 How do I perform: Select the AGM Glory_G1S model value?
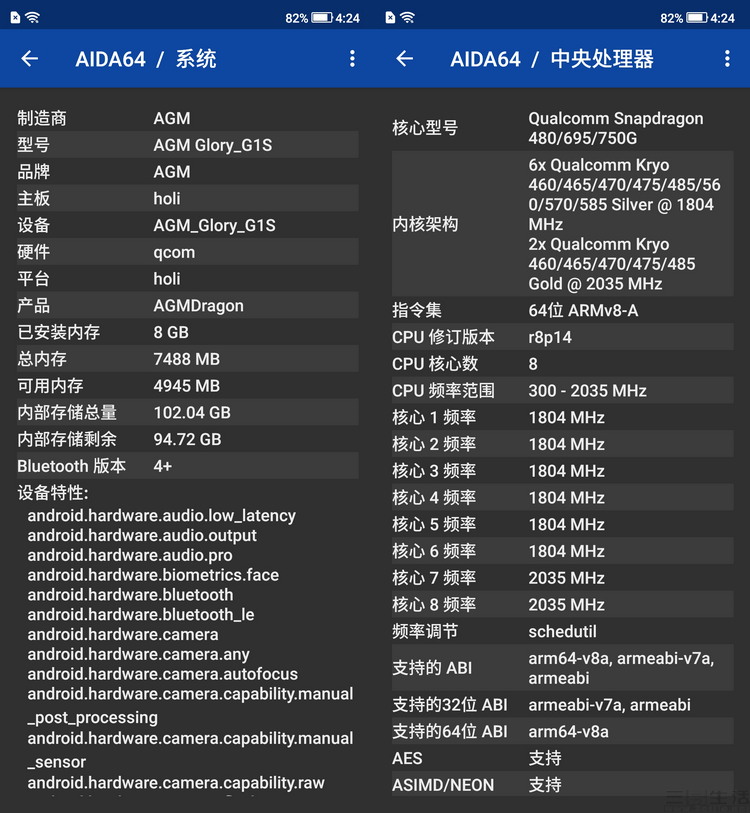(x=213, y=145)
